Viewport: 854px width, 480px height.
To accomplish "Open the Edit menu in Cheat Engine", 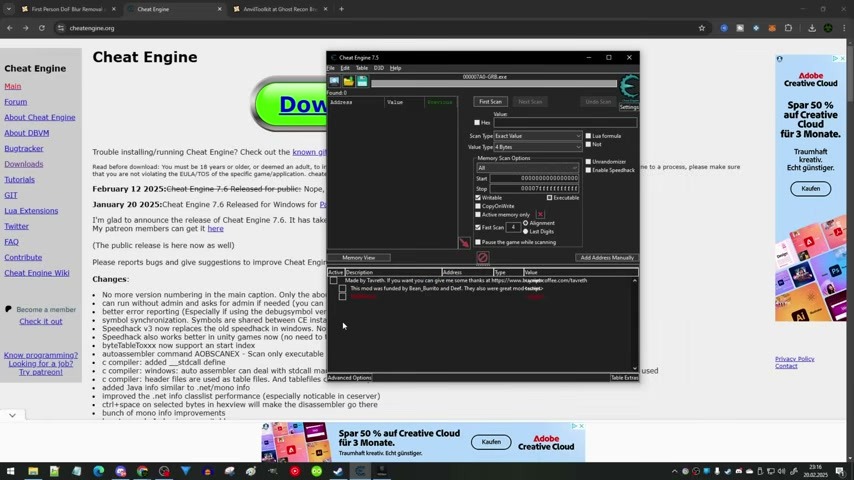I will click(345, 68).
